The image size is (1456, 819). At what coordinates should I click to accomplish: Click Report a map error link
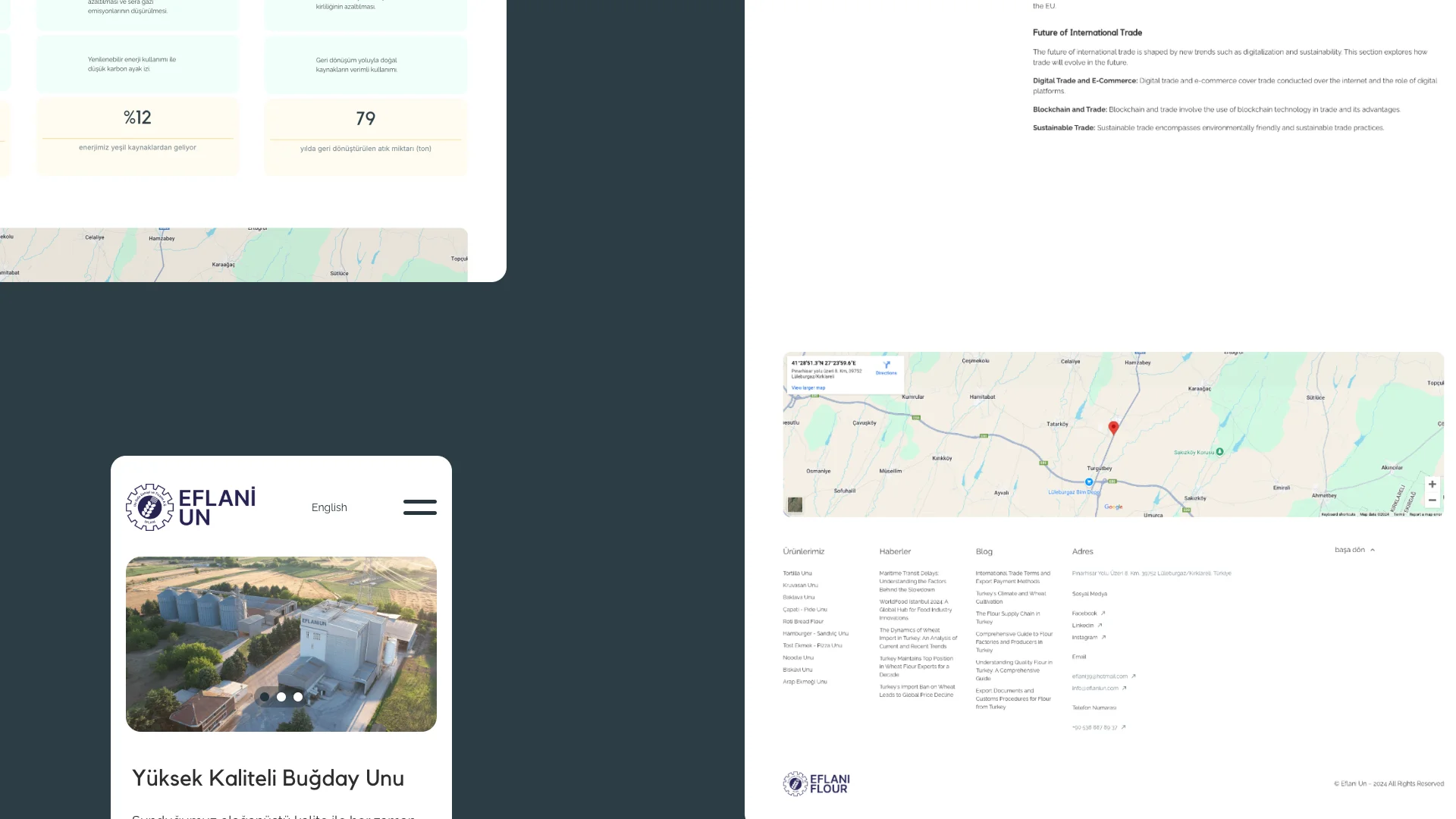[x=1426, y=514]
